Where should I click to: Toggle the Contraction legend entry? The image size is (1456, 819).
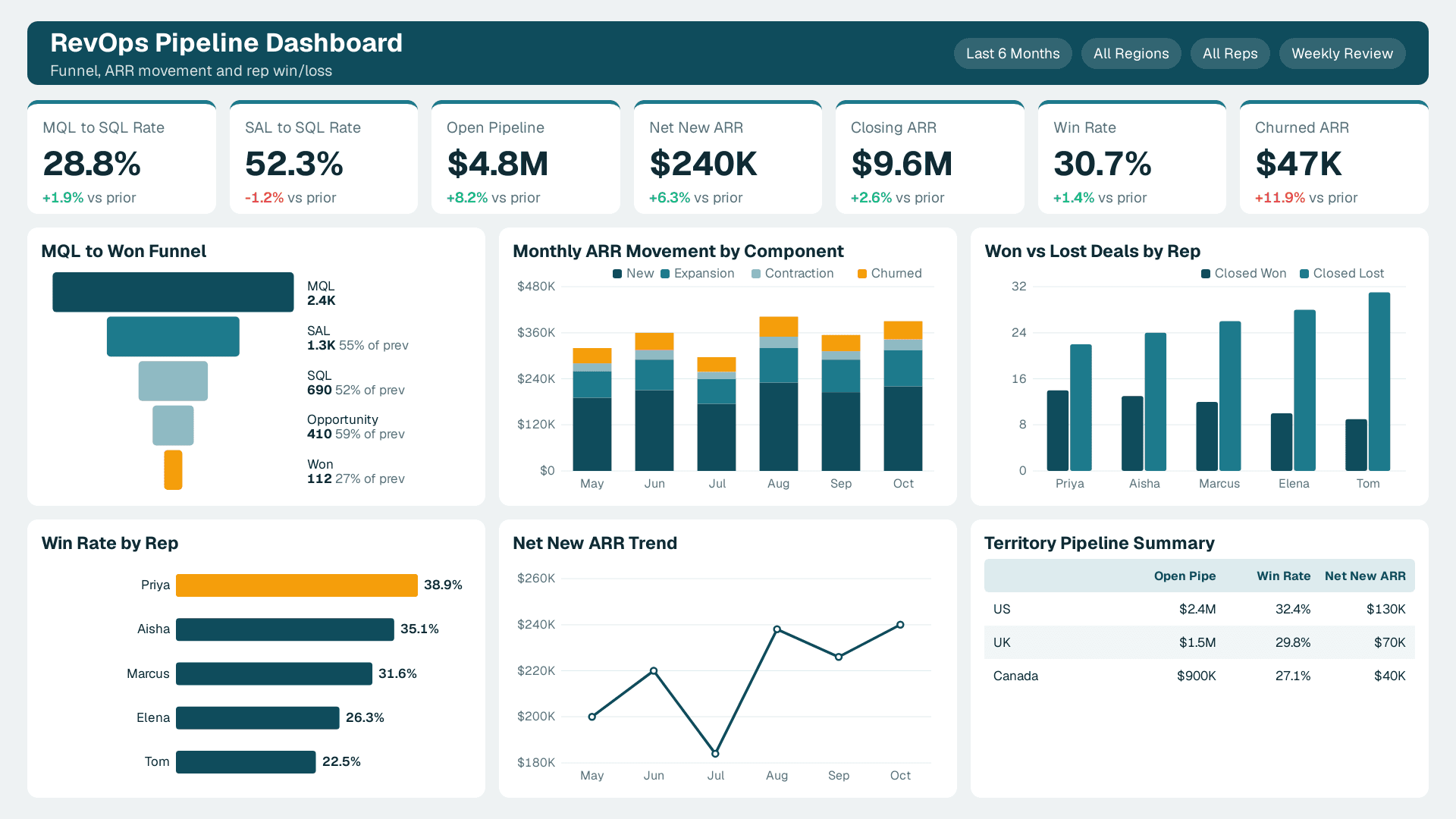tap(792, 274)
